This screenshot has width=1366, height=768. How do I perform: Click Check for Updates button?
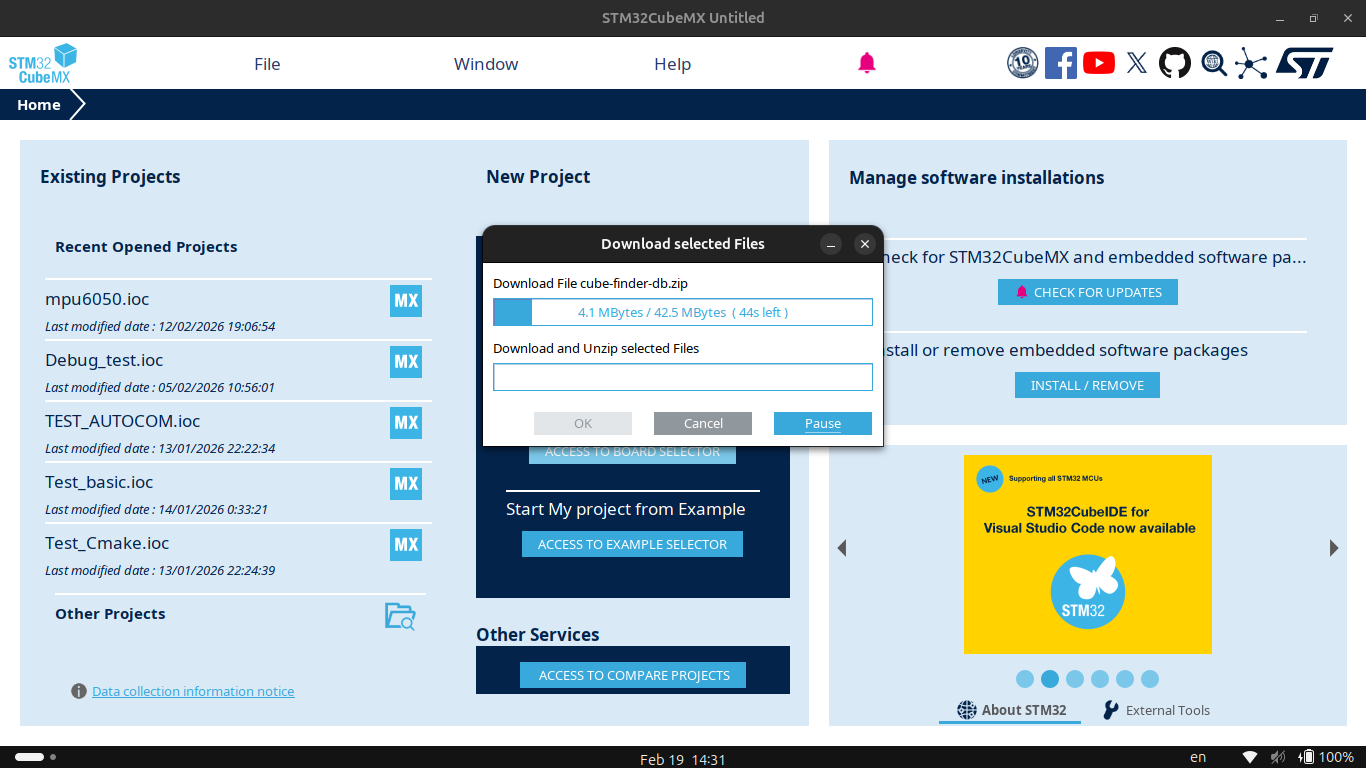1088,292
